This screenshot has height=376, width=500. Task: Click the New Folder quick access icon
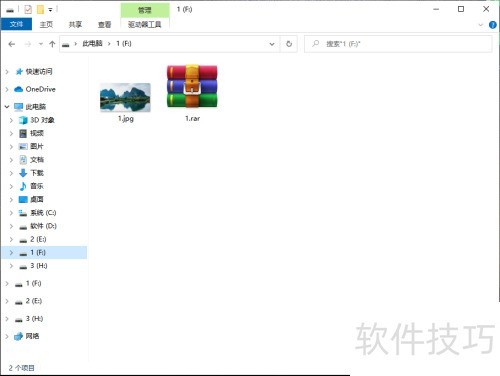click(40, 10)
